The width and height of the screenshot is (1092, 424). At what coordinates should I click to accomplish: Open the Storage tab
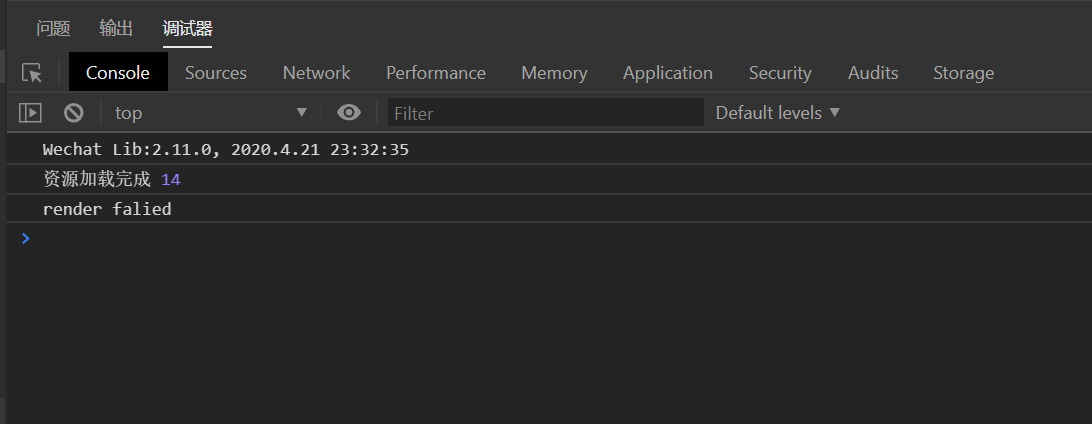pos(963,73)
